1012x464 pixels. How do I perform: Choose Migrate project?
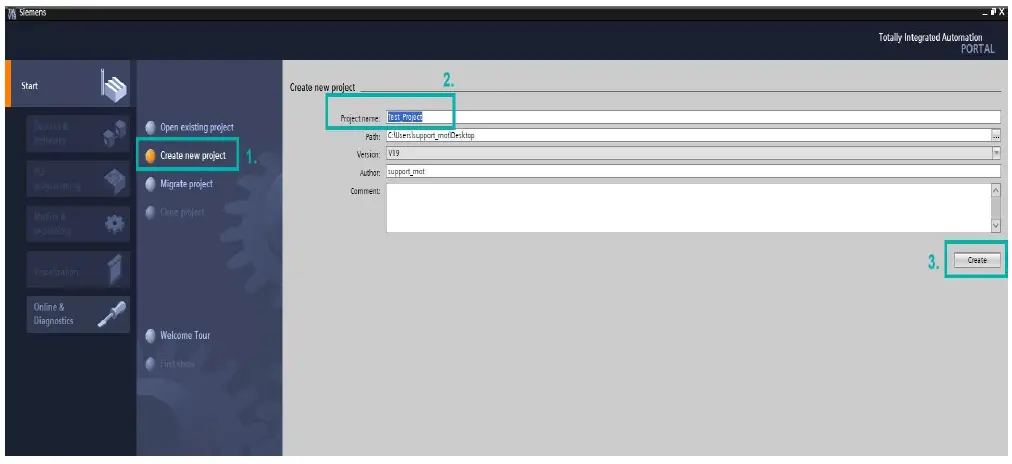click(x=187, y=184)
